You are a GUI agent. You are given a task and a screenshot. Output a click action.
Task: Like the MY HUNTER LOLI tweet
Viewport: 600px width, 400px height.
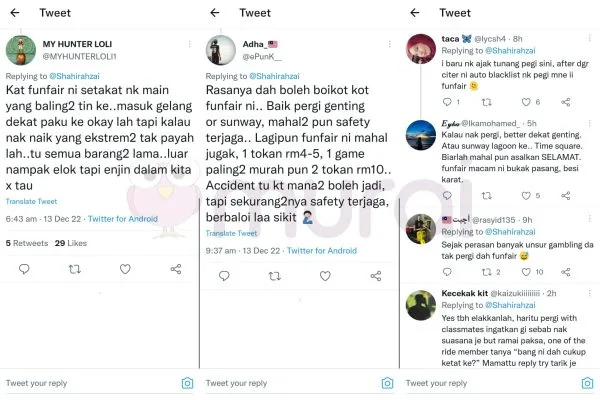click(x=125, y=269)
